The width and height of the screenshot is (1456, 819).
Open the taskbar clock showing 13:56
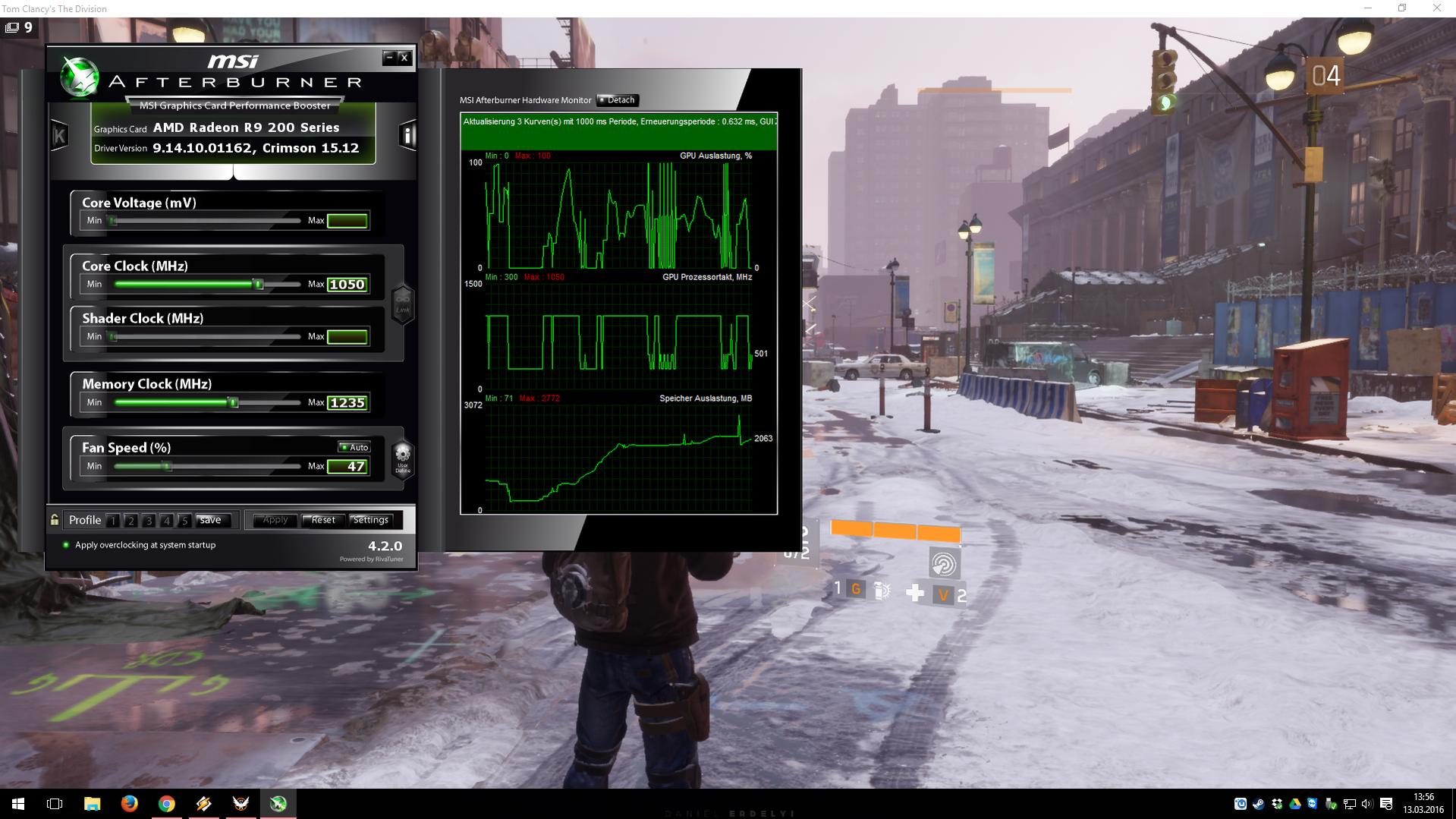tap(1423, 804)
